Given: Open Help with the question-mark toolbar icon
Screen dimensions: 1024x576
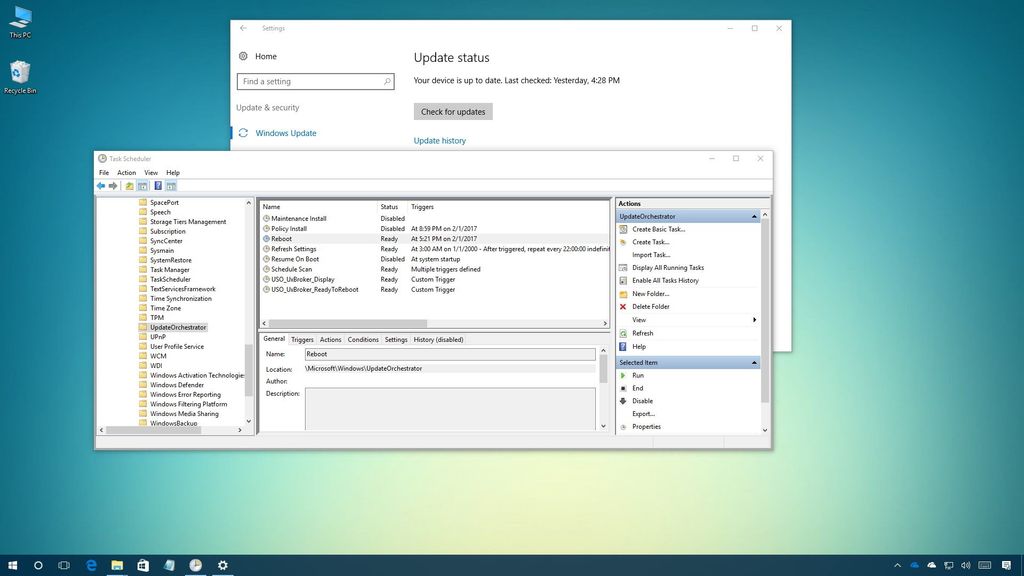Looking at the screenshot, I should pyautogui.click(x=157, y=186).
